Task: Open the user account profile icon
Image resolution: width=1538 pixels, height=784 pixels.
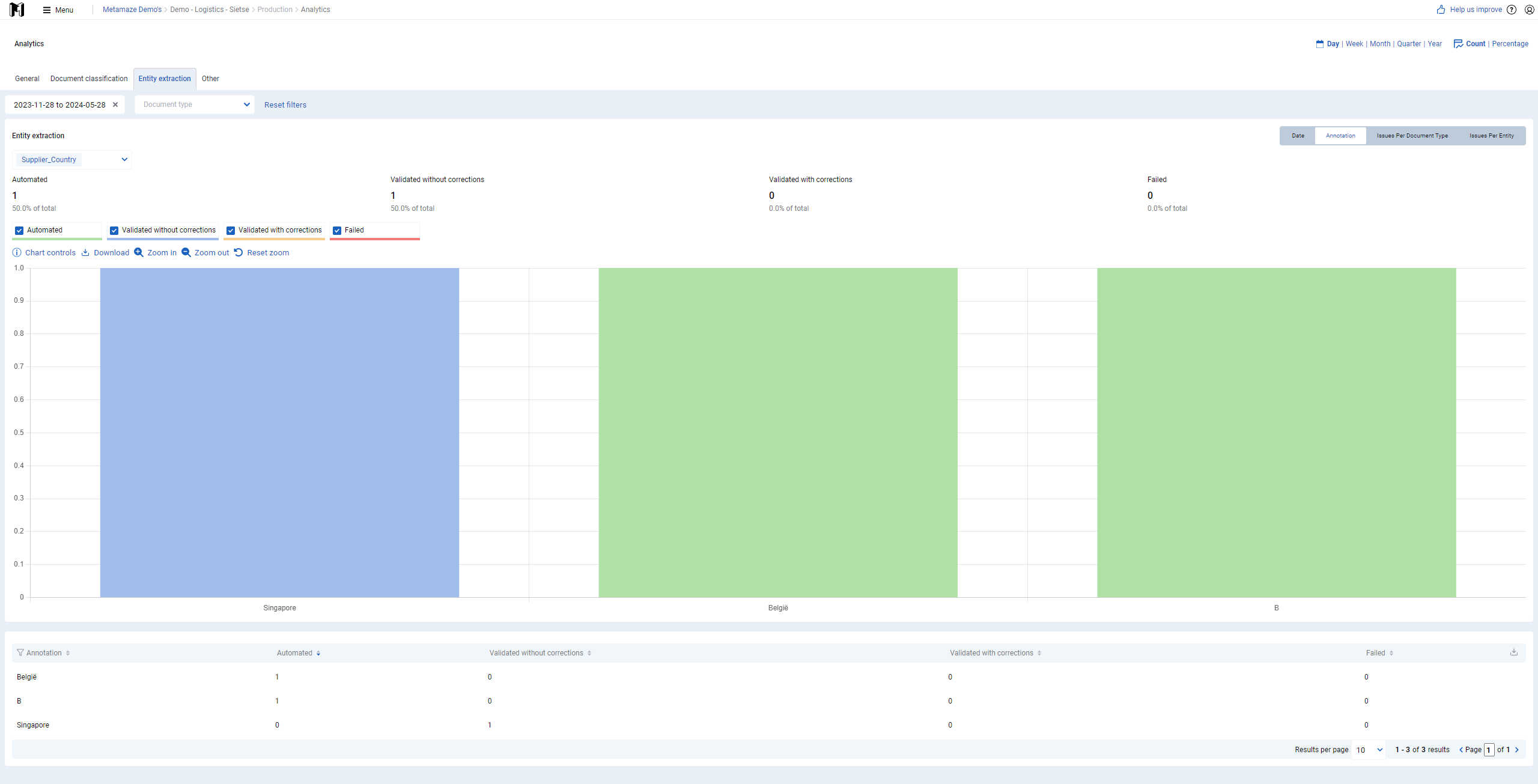Action: click(1529, 10)
